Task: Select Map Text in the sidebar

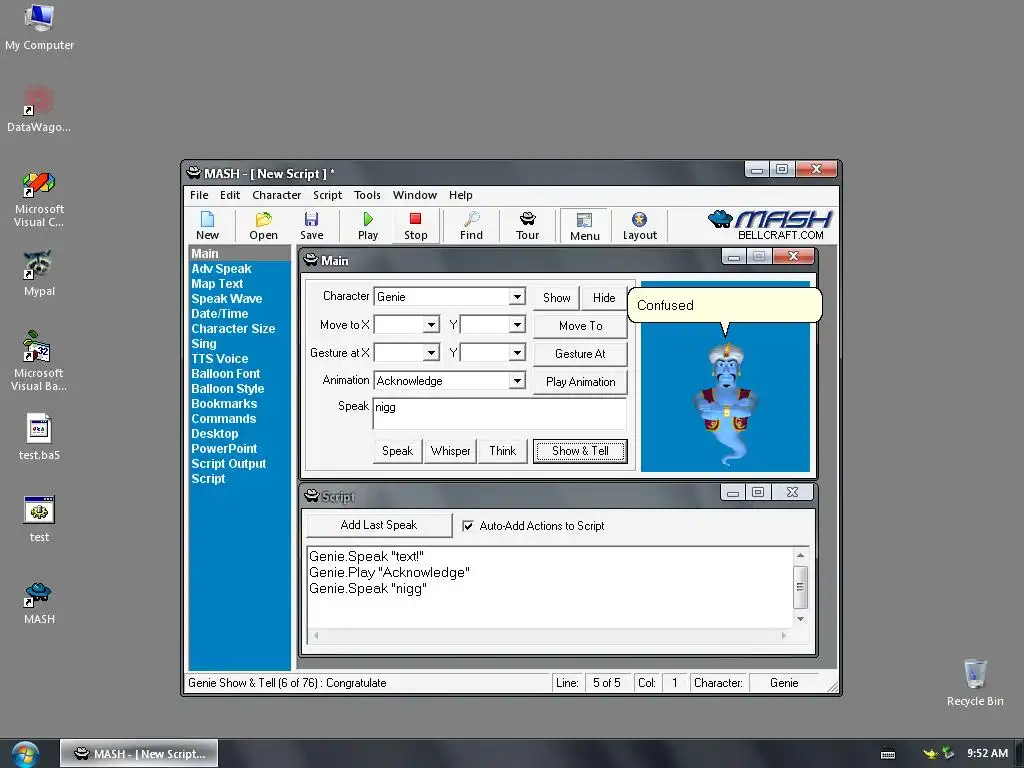Action: (217, 283)
